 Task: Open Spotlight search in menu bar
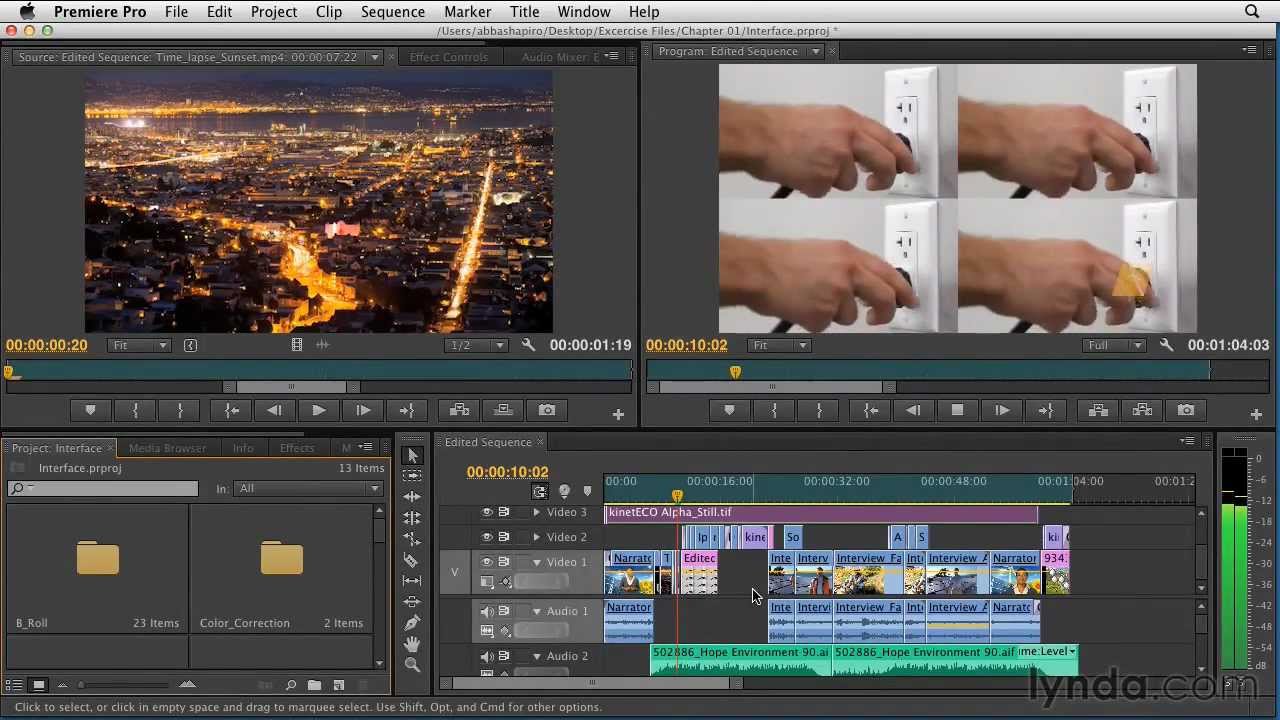pos(1252,12)
